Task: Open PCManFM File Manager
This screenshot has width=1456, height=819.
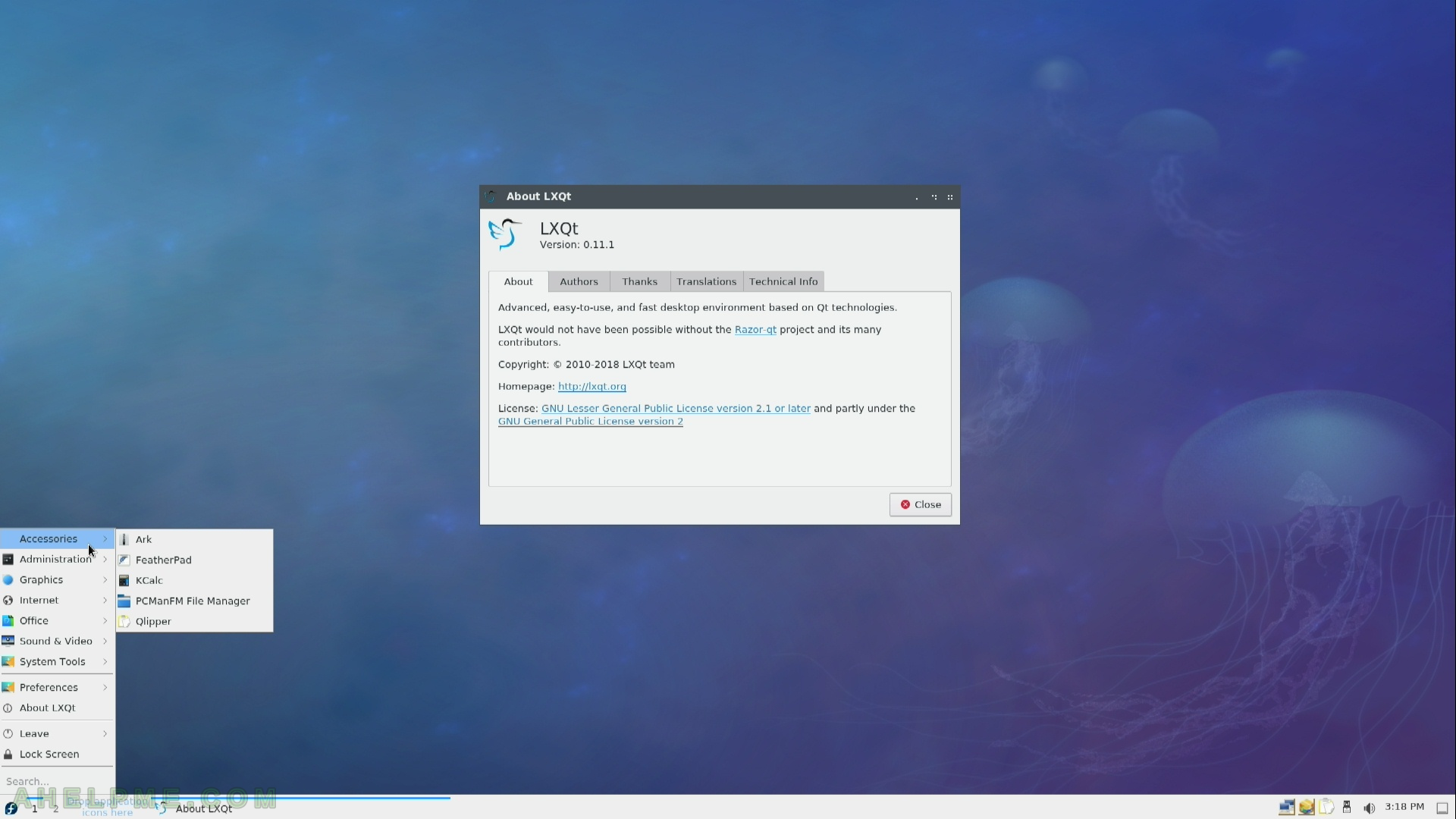Action: click(194, 601)
